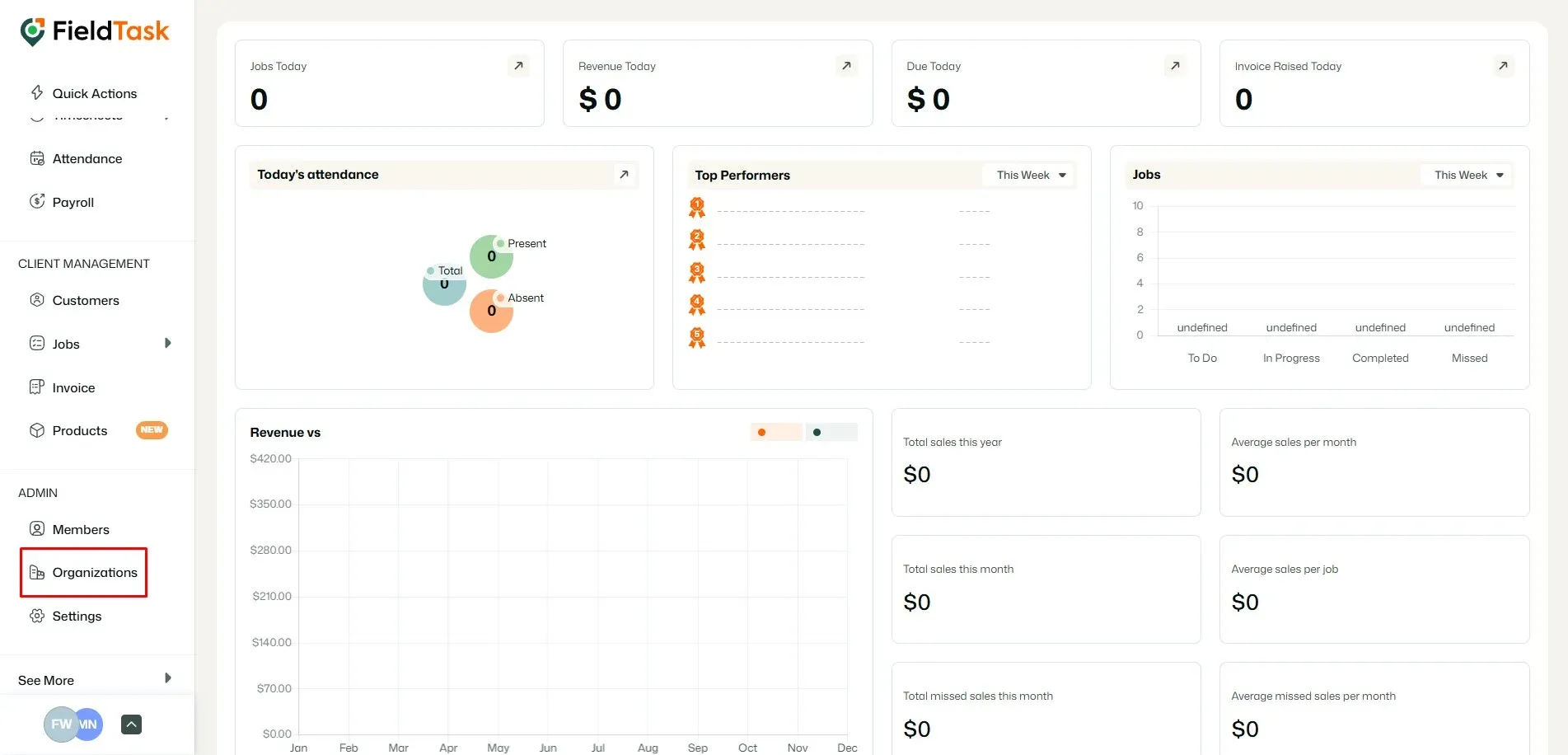Expand the Jobs submenu arrow

[168, 343]
